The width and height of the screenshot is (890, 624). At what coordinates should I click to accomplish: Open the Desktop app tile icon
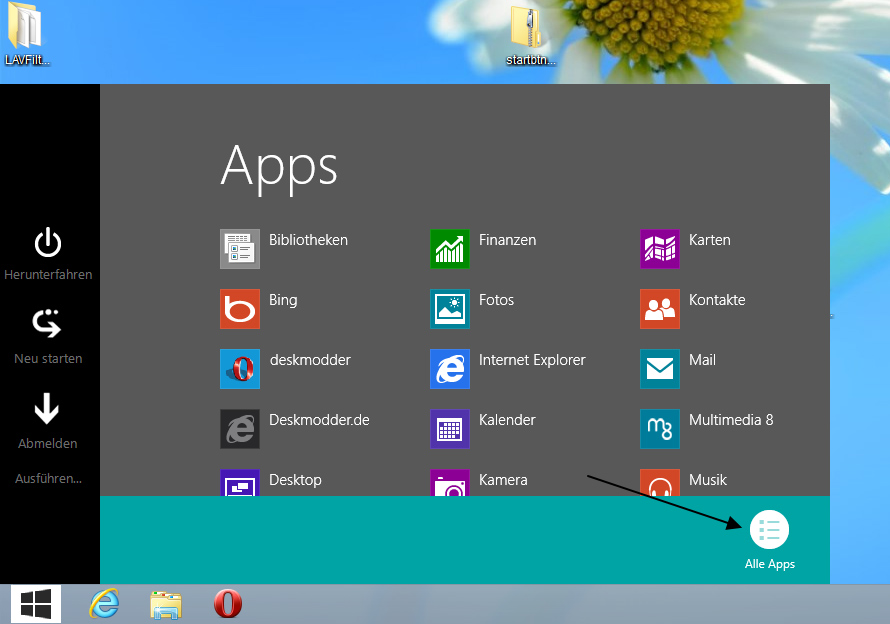coord(240,483)
